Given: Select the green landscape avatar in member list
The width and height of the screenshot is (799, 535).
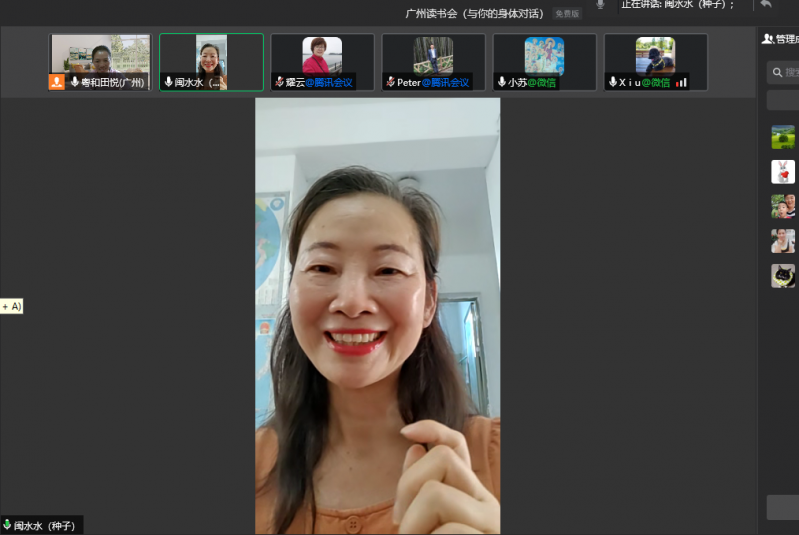Looking at the screenshot, I should pyautogui.click(x=783, y=137).
